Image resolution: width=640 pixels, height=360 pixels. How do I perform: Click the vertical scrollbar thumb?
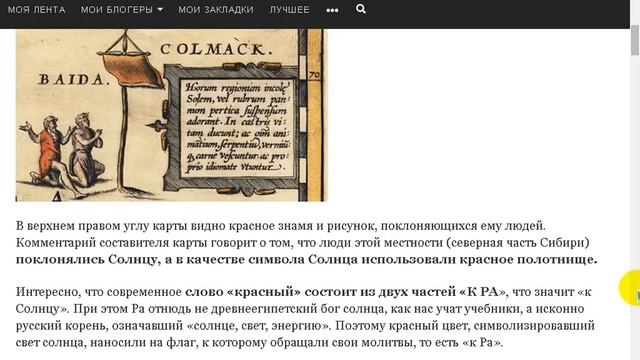point(635,40)
